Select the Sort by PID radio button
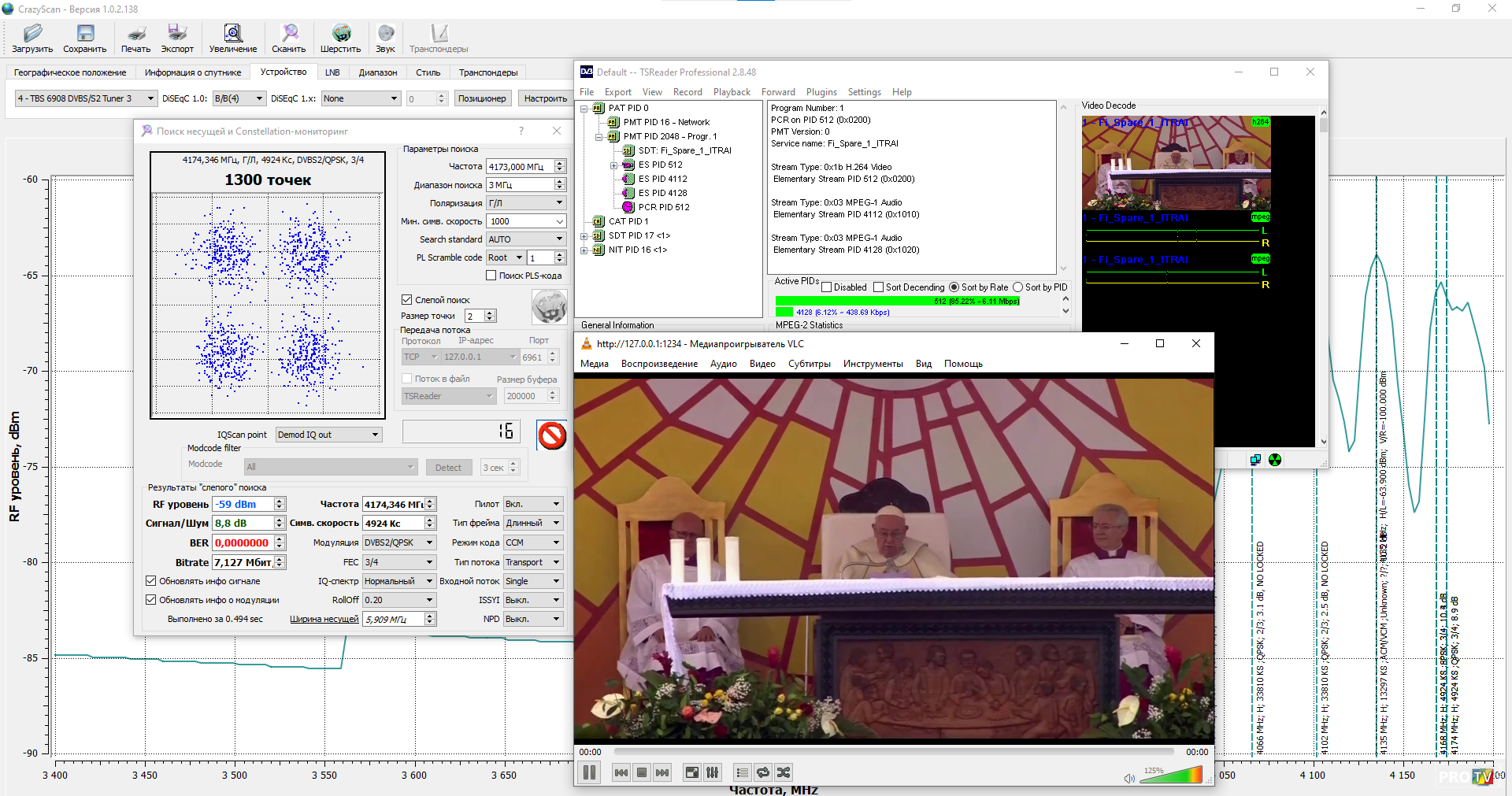 click(1017, 287)
